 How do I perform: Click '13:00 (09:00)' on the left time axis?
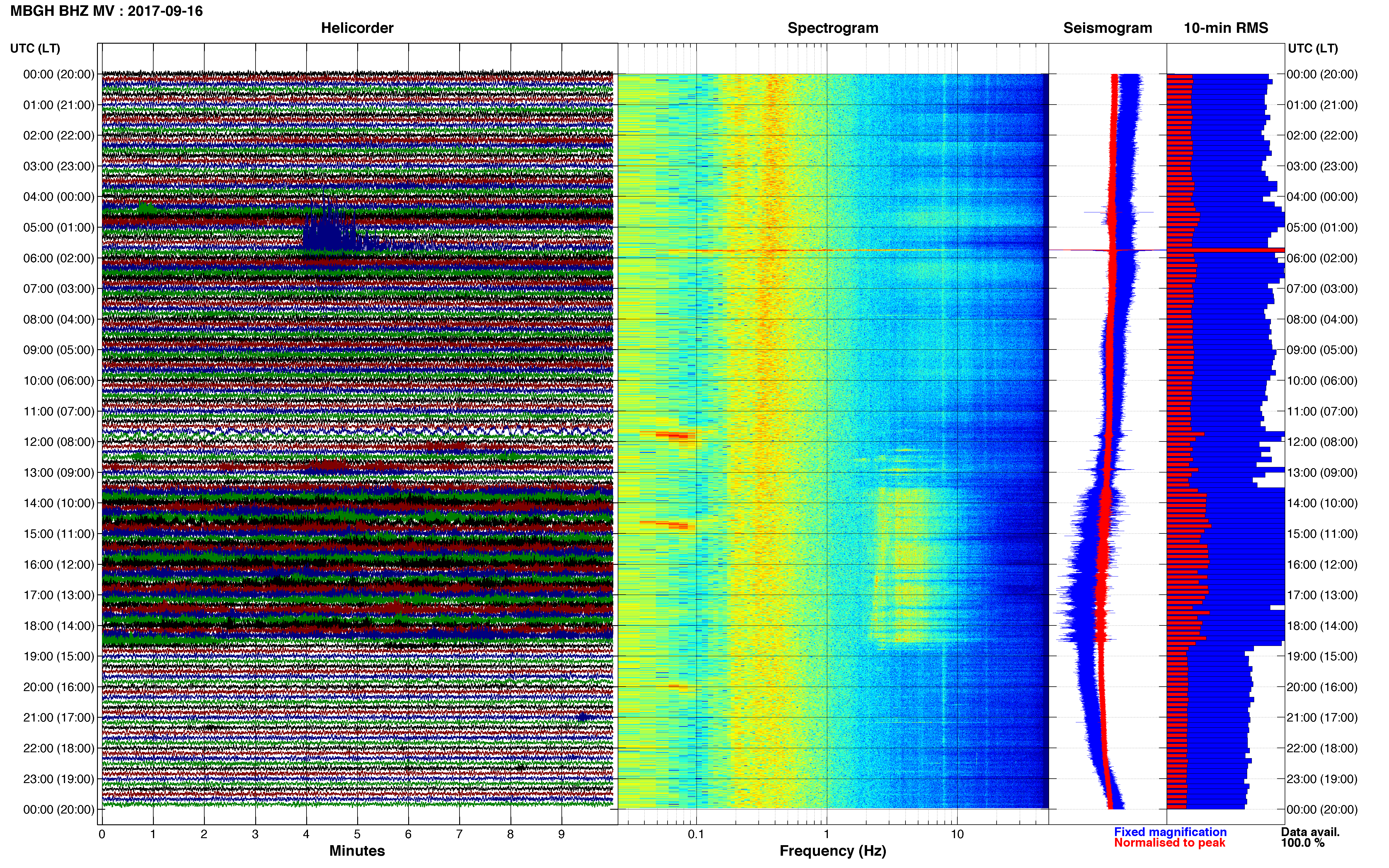(x=59, y=473)
